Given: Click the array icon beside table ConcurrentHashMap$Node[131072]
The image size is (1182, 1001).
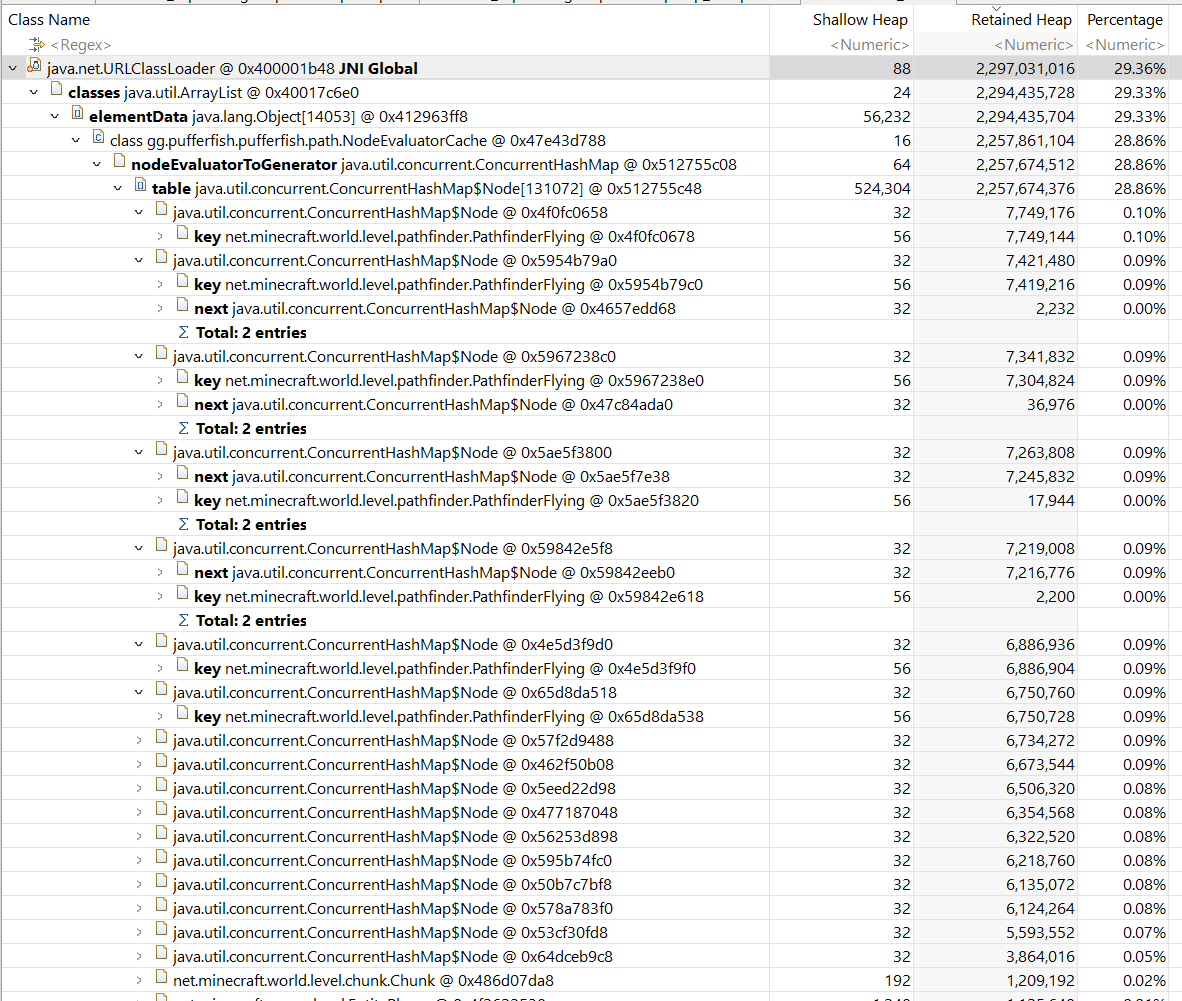Looking at the screenshot, I should tap(141, 188).
